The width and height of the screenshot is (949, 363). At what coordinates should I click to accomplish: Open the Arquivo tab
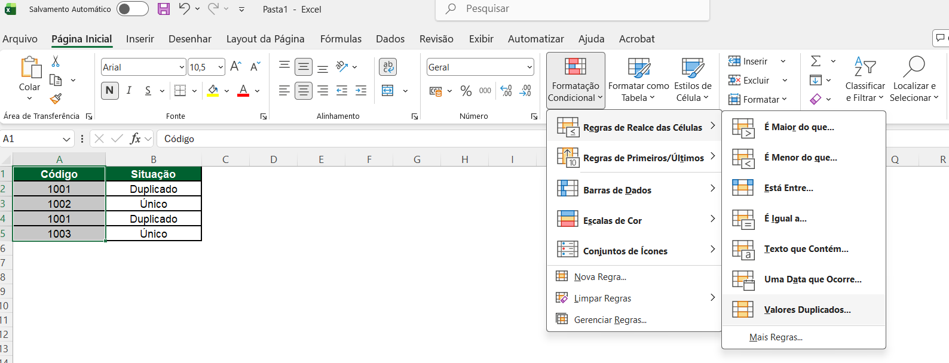20,39
